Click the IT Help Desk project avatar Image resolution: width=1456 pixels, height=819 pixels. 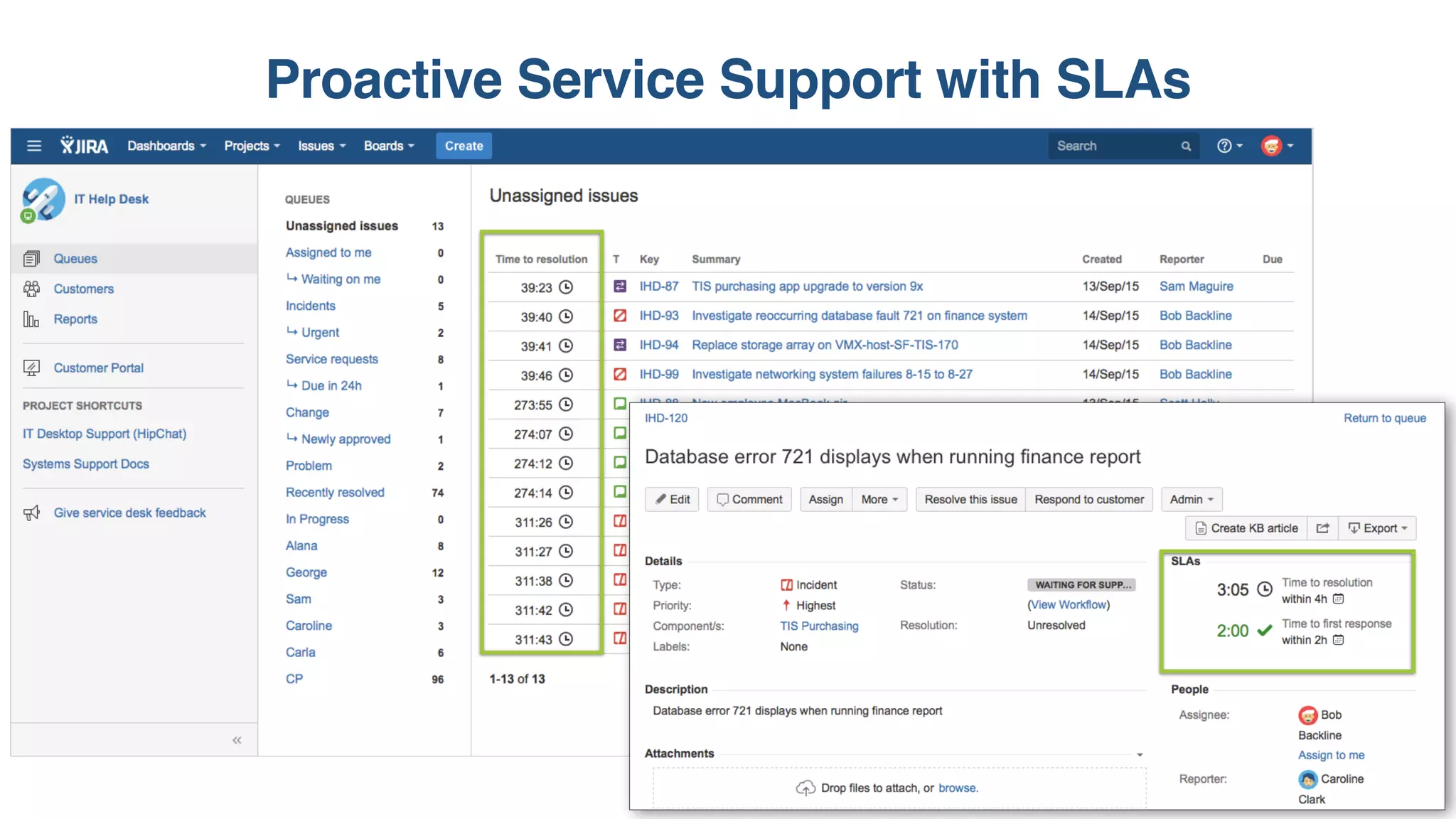point(43,200)
